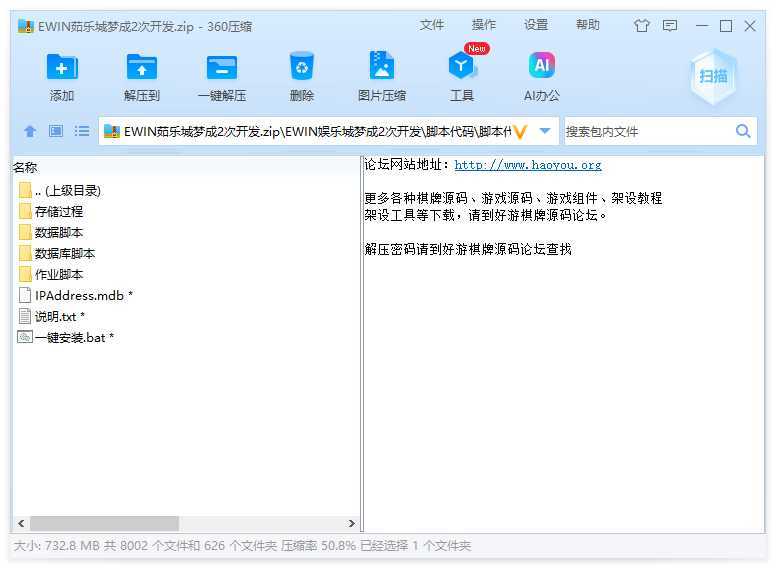Click the 添加 add-files toolbar icon
The width and height of the screenshot is (776, 568).
62,67
